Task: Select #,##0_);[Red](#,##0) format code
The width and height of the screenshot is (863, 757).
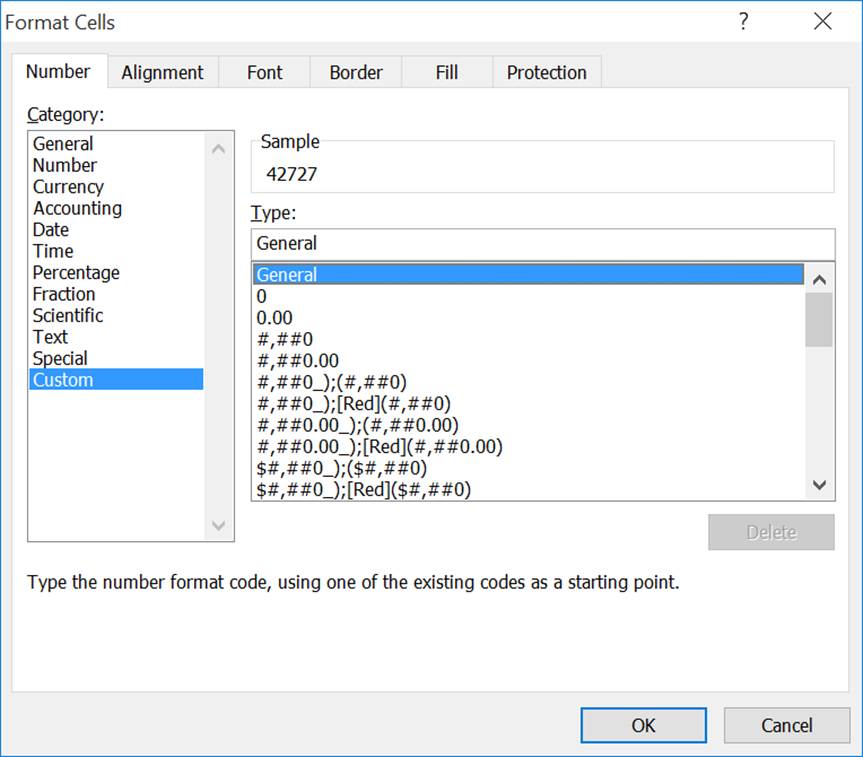Action: (528, 404)
